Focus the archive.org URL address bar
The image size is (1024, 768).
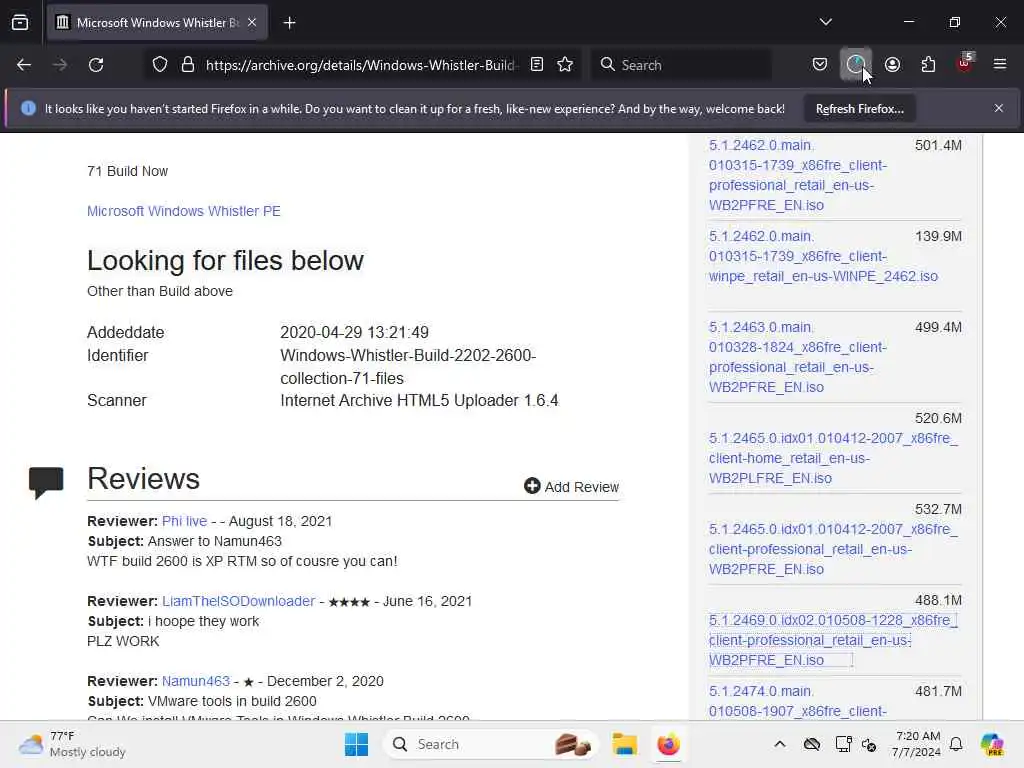361,65
